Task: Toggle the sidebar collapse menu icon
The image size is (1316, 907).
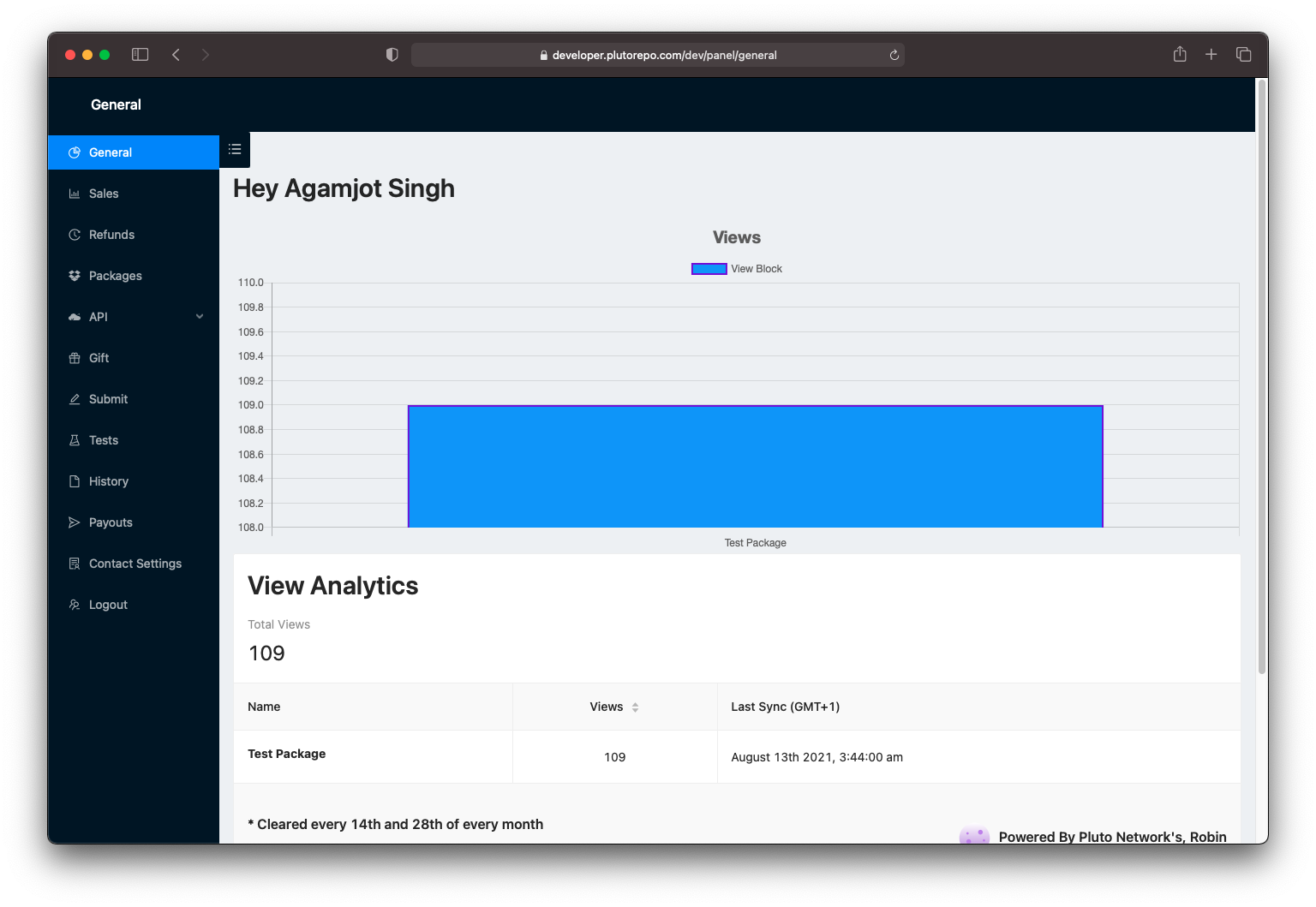Action: [x=235, y=150]
